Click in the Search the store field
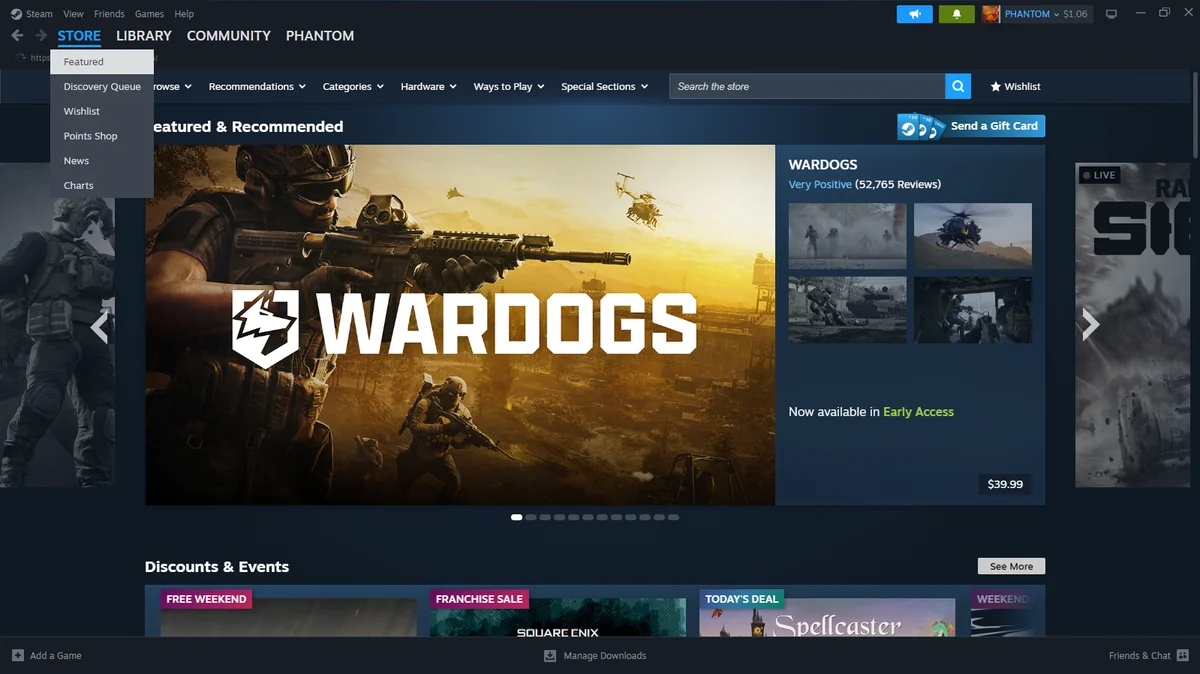The width and height of the screenshot is (1200, 674). (807, 87)
